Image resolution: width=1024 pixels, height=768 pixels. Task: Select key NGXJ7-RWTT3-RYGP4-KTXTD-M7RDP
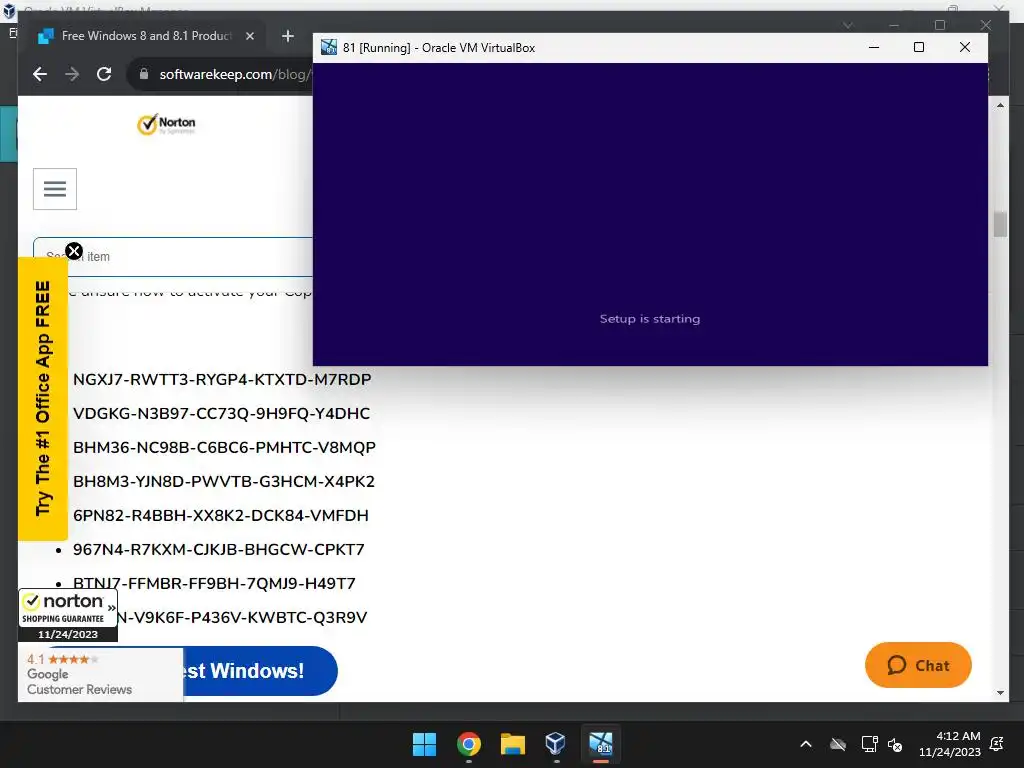click(222, 379)
